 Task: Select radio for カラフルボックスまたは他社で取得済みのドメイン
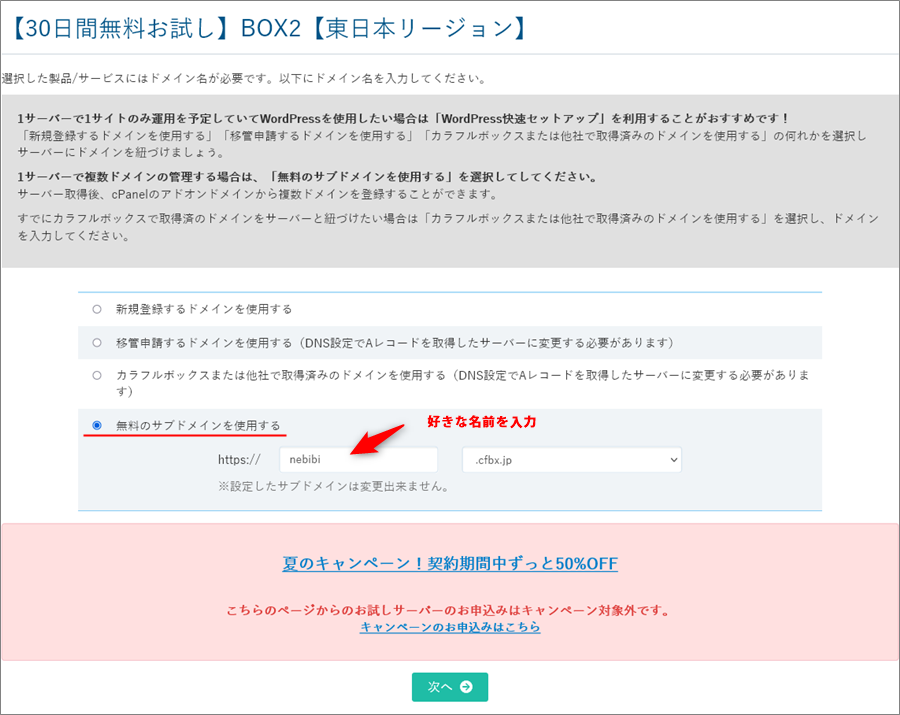[x=97, y=375]
